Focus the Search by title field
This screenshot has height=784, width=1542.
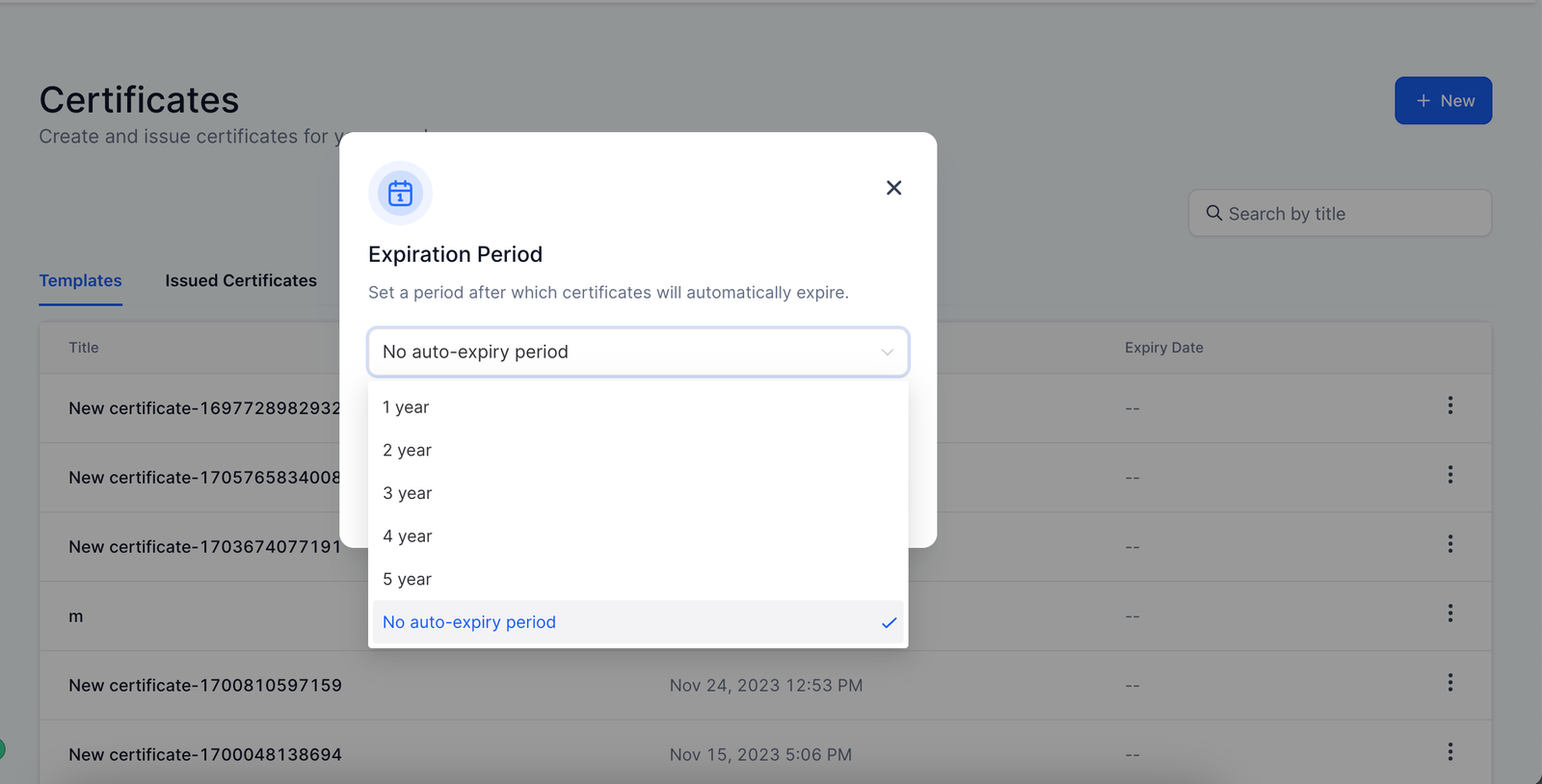point(1349,214)
